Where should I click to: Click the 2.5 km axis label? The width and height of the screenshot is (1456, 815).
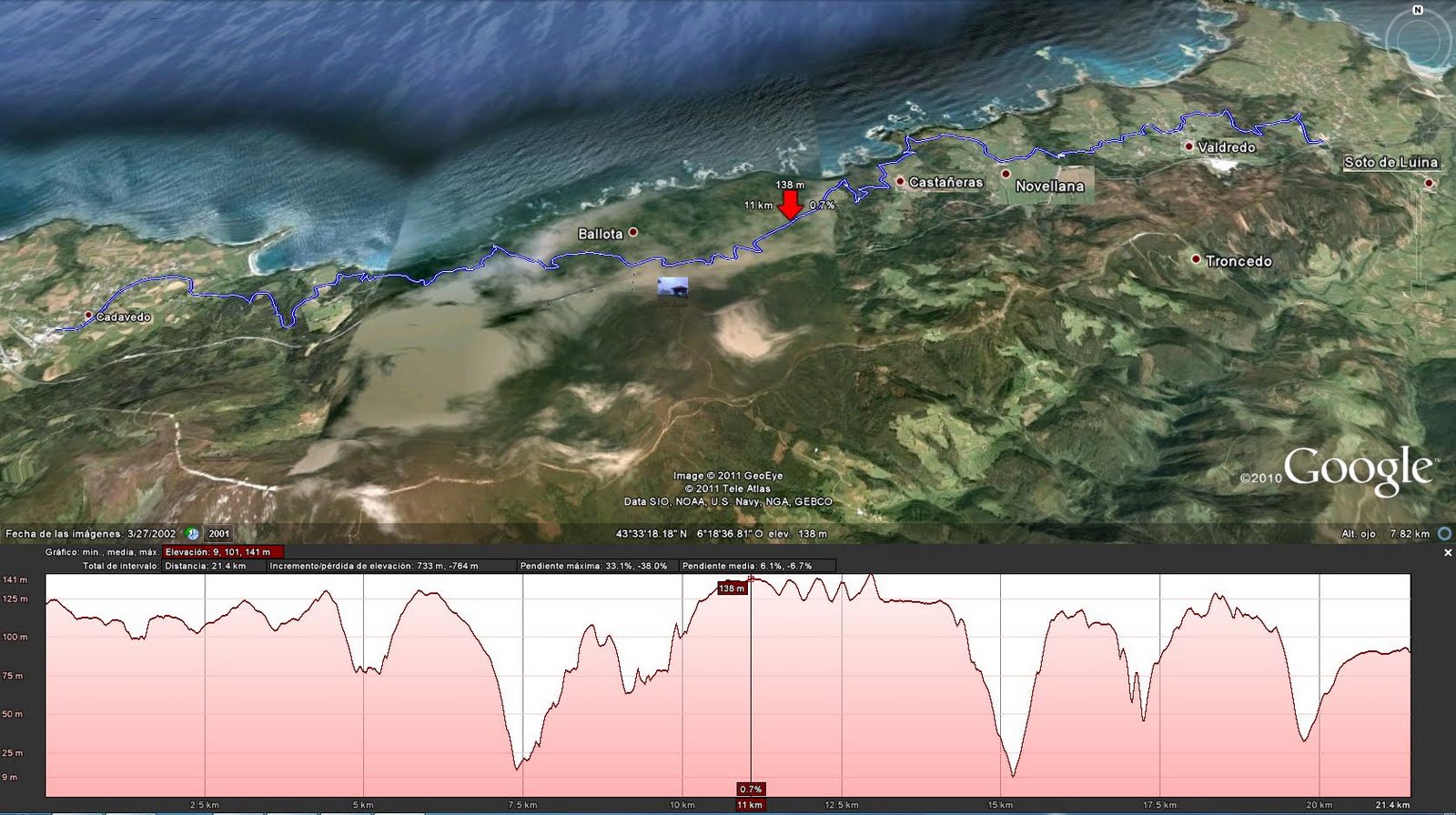204,805
